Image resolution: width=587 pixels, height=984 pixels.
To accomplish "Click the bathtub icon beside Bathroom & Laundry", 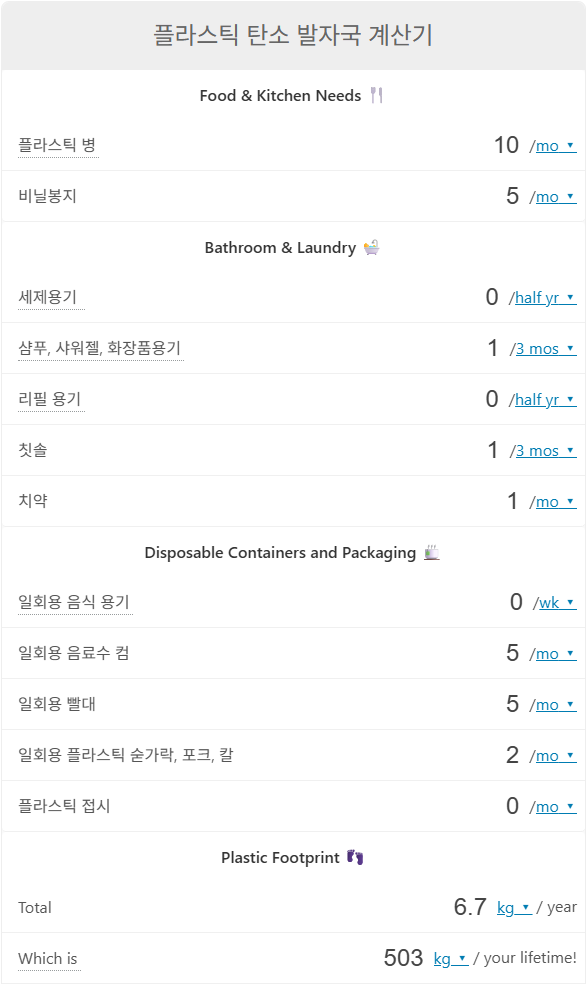I will [x=372, y=247].
